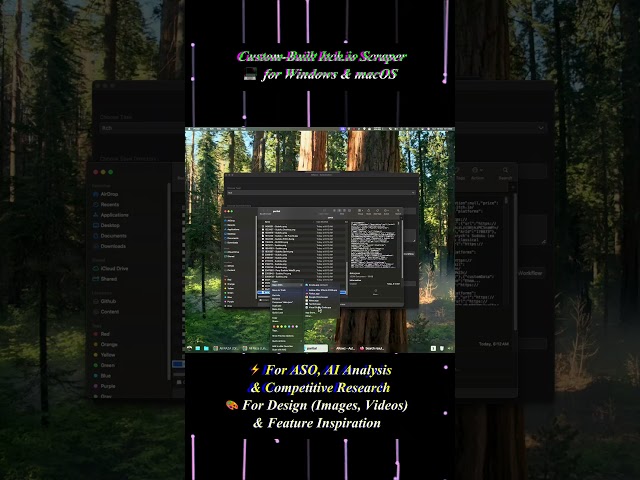Switch to the portlist window in taskbar
Screen dimensions: 640x480
[316, 348]
